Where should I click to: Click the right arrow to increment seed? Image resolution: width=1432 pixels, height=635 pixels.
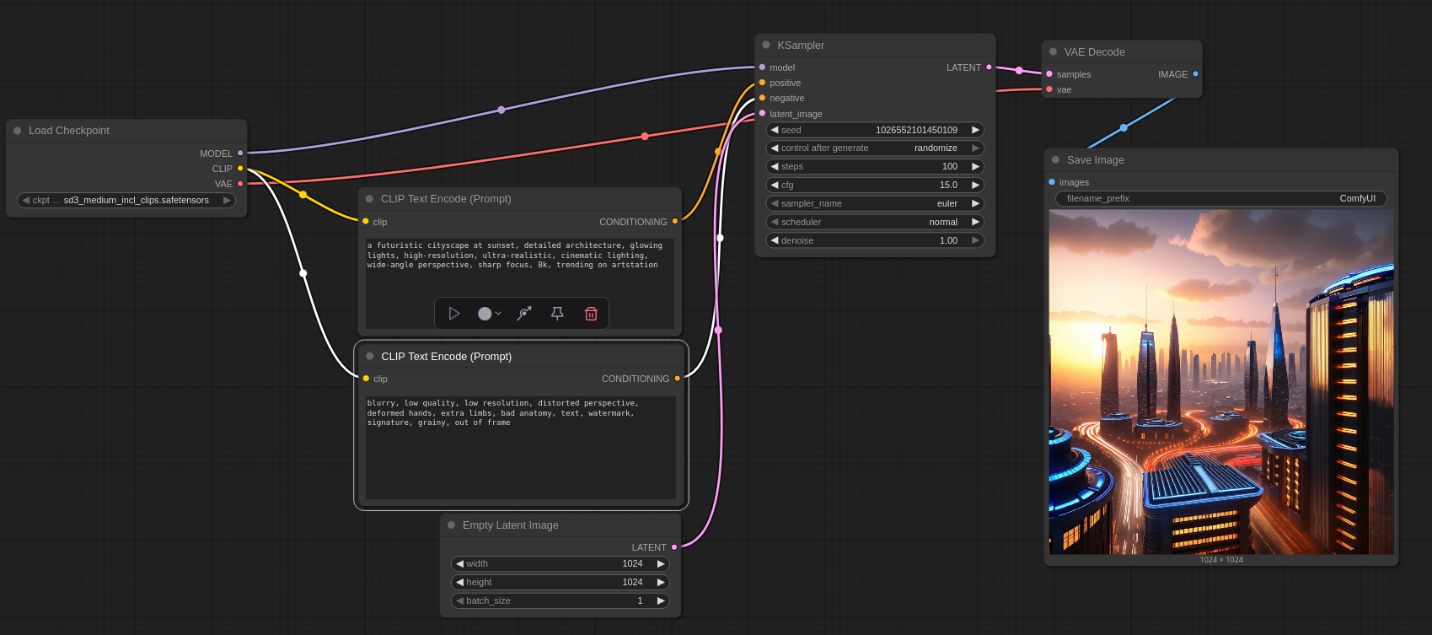976,130
